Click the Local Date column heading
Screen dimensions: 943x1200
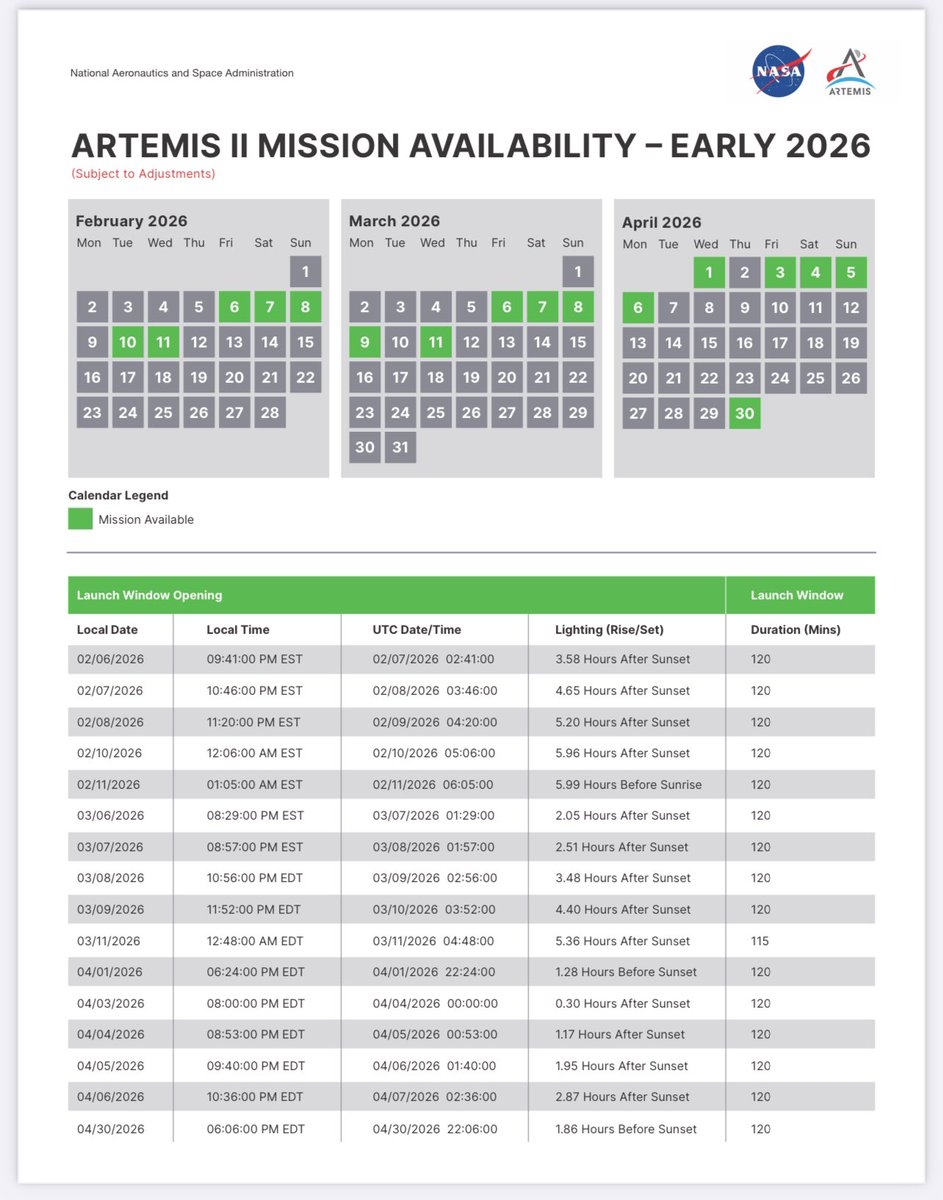tap(107, 630)
